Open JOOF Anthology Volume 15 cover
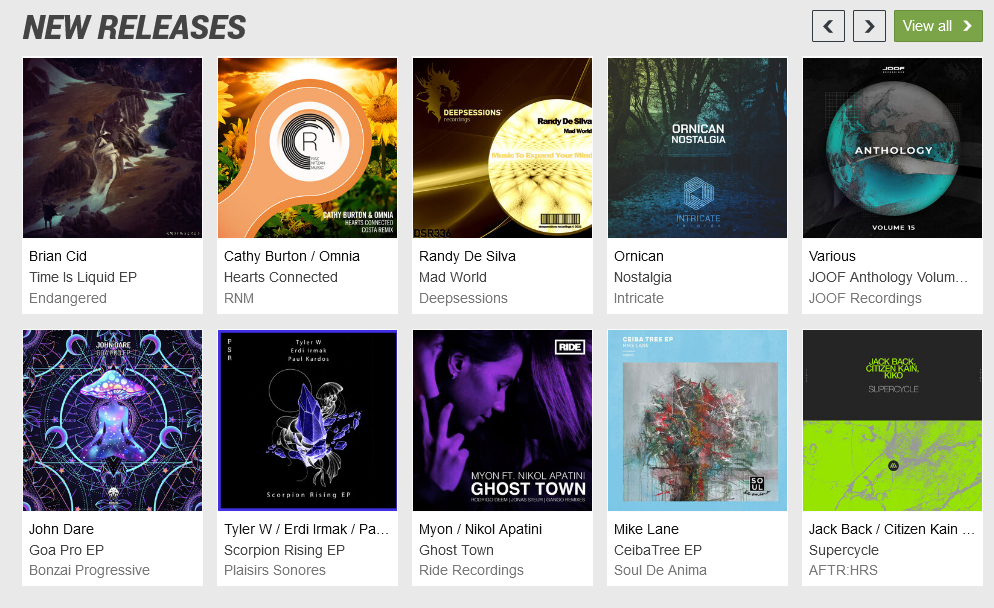The image size is (994, 608). [x=892, y=148]
